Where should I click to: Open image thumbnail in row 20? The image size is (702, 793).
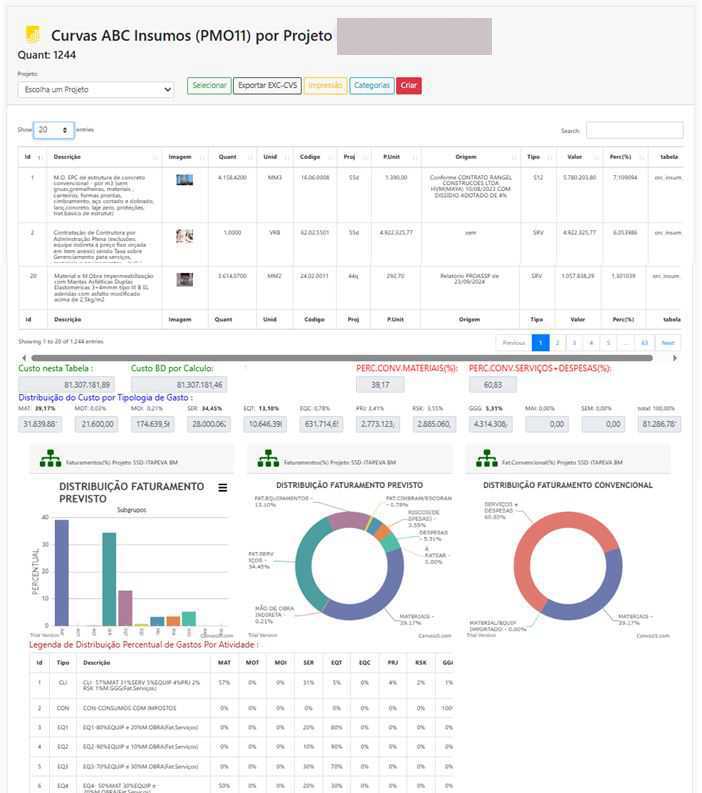[184, 280]
